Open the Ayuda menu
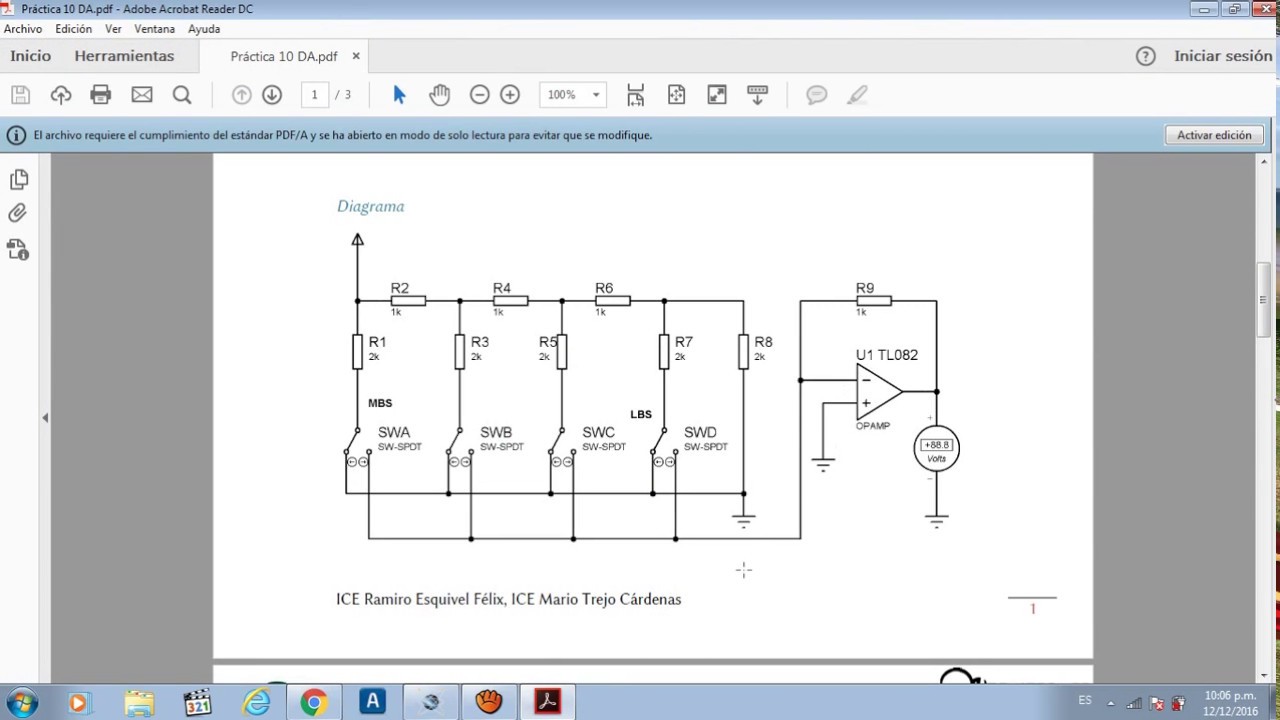The height and width of the screenshot is (720, 1280). pyautogui.click(x=204, y=29)
